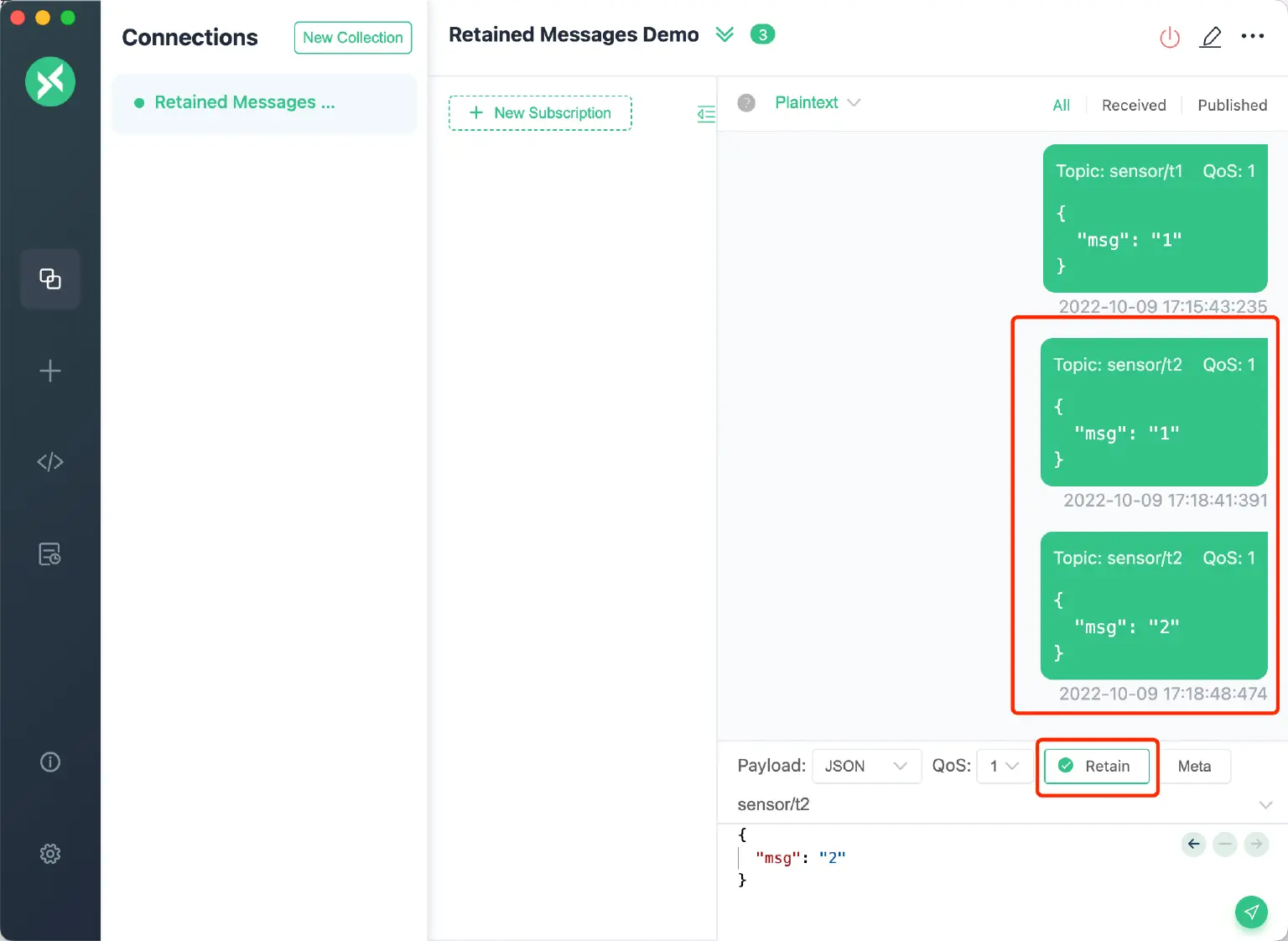1288x941 pixels.
Task: Click the New Collection button
Action: (352, 38)
